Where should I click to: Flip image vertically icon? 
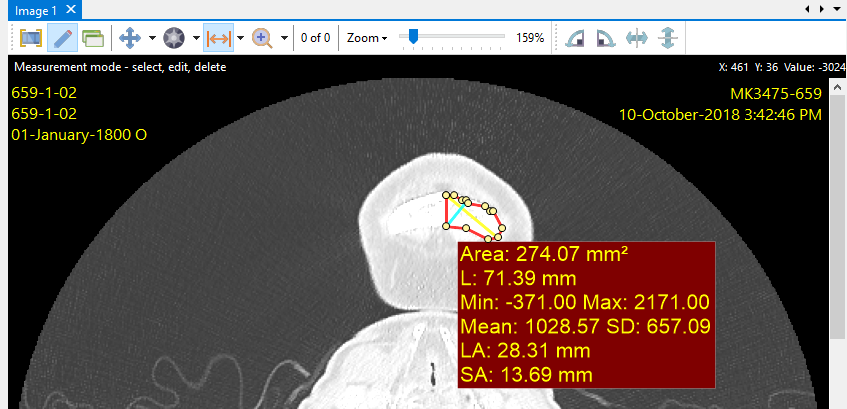[668, 38]
